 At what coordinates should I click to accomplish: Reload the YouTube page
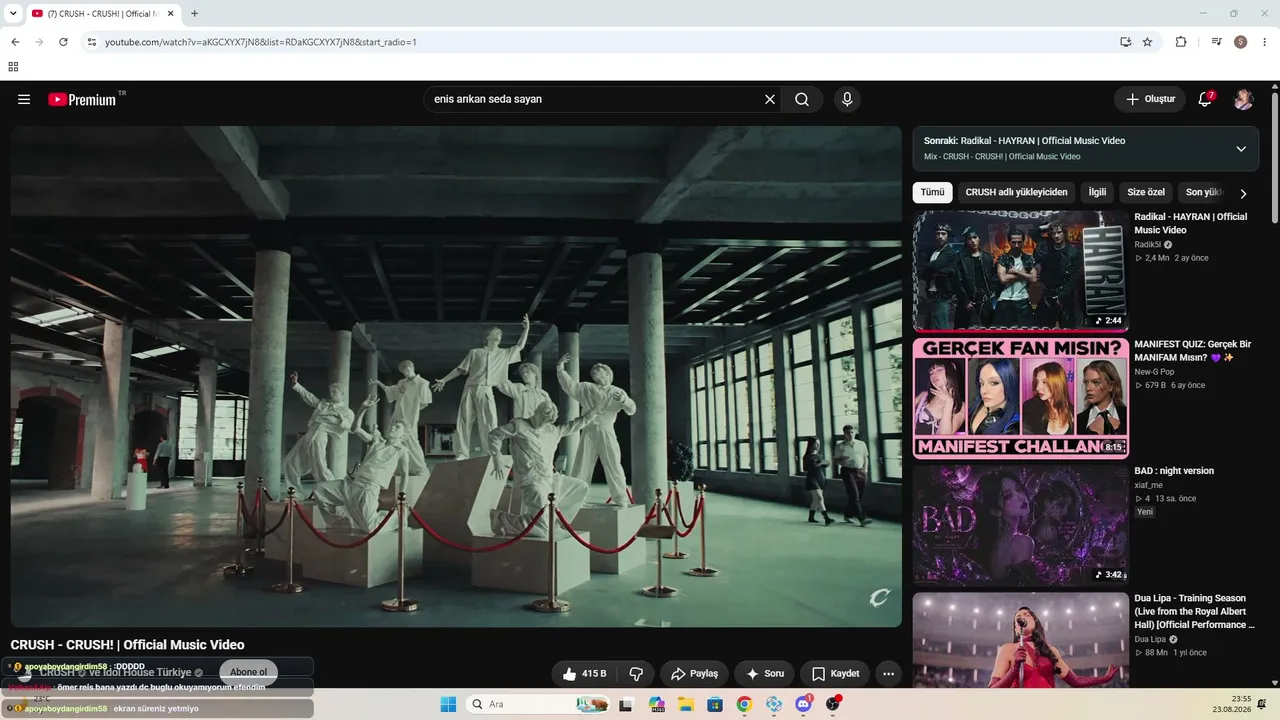[63, 42]
